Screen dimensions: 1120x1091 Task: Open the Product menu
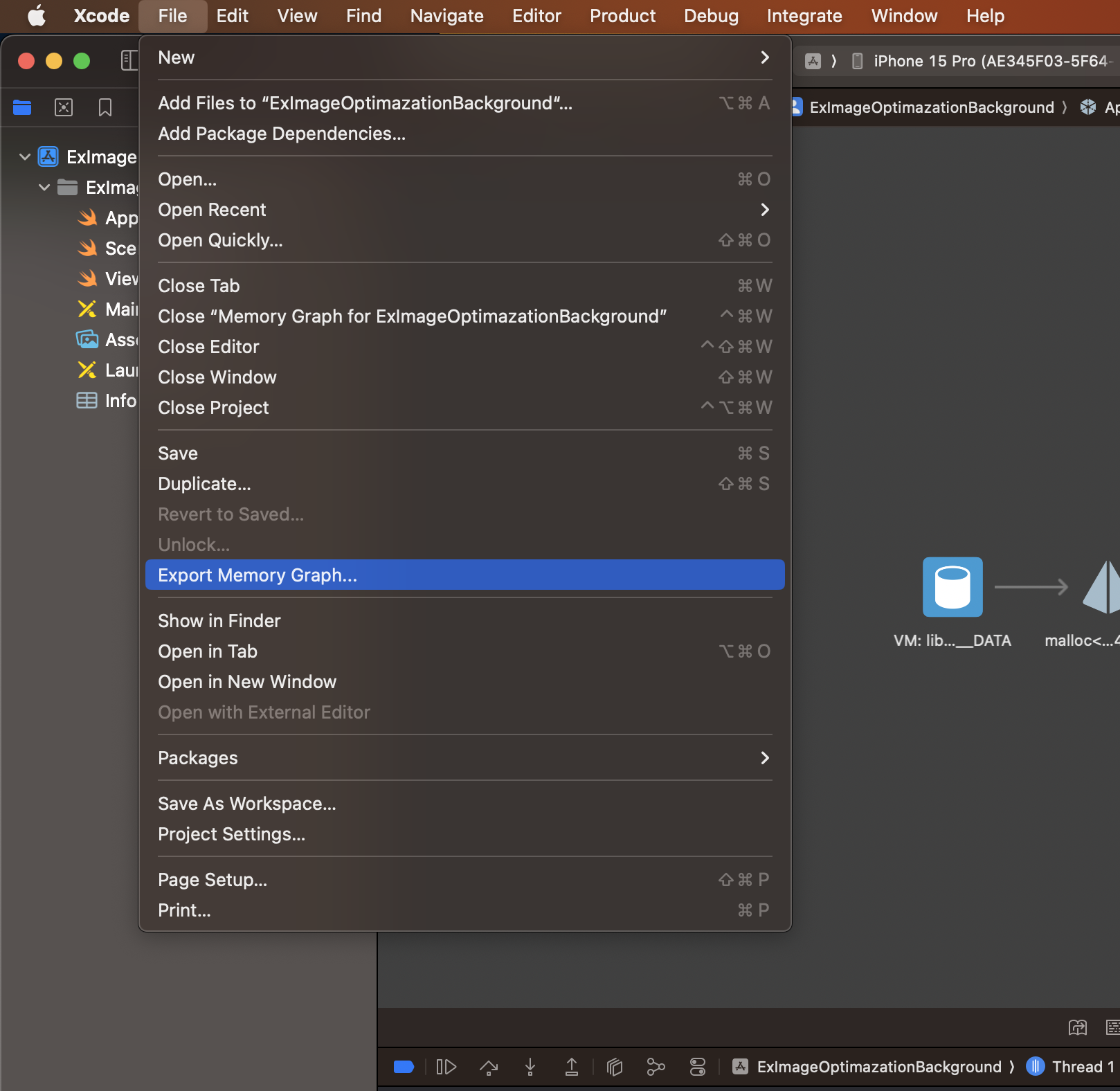[x=622, y=16]
